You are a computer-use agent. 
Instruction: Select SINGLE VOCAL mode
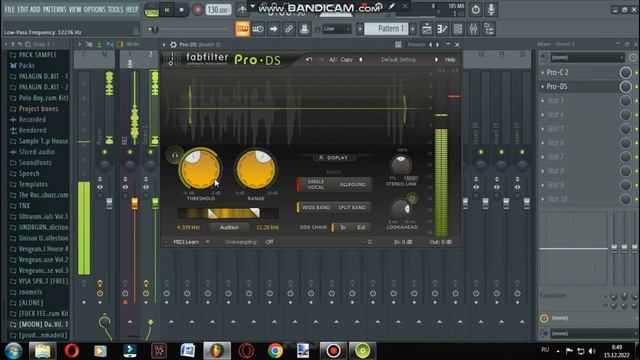click(316, 184)
